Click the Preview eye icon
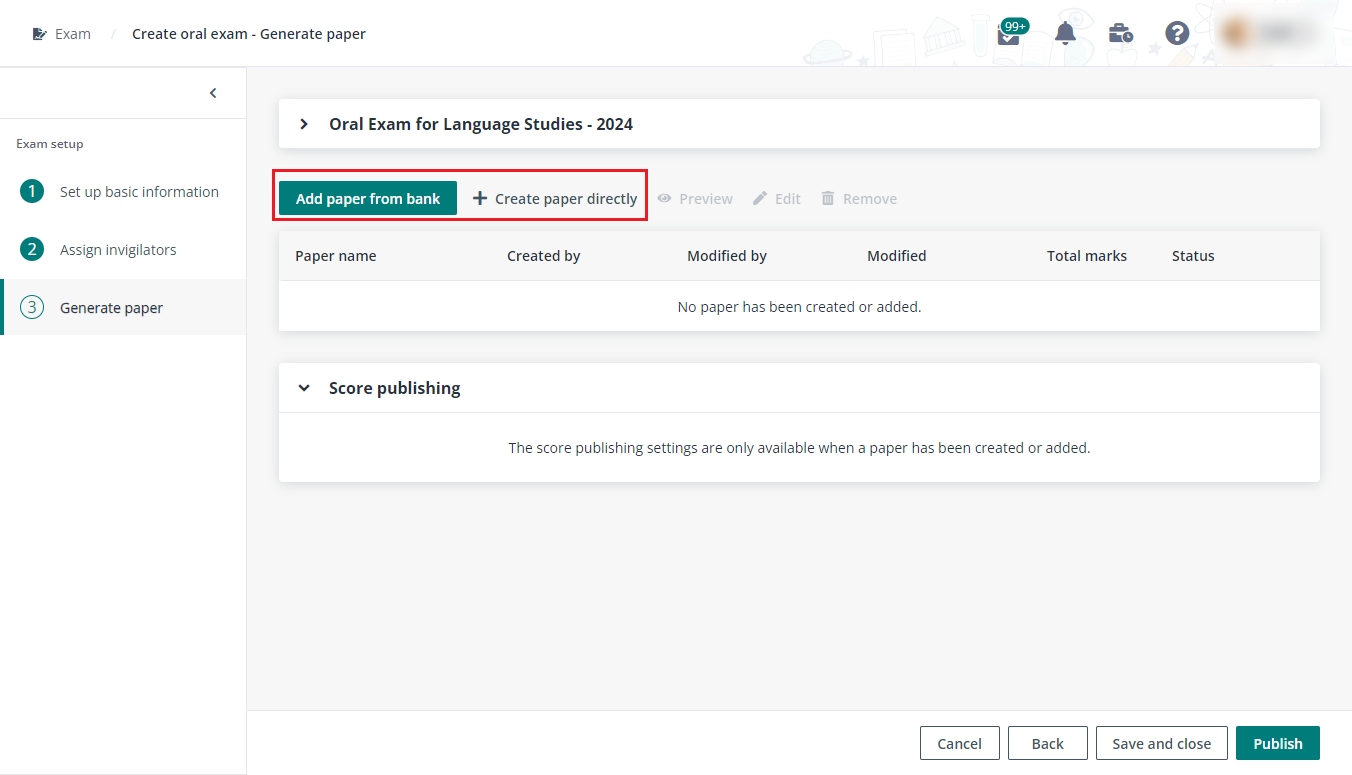Viewport: 1352px width, 775px height. click(665, 198)
